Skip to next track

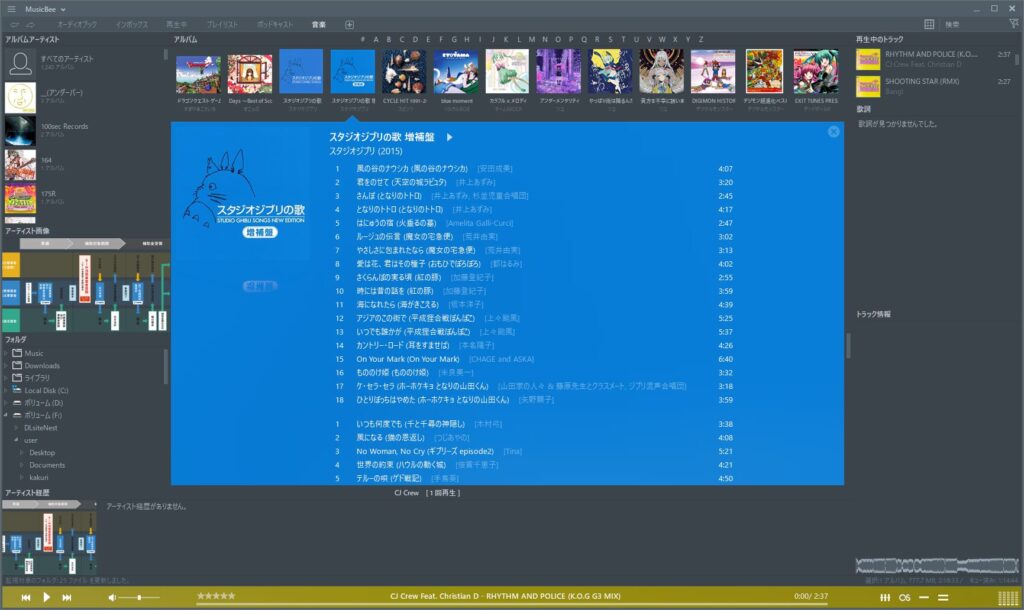click(x=67, y=598)
